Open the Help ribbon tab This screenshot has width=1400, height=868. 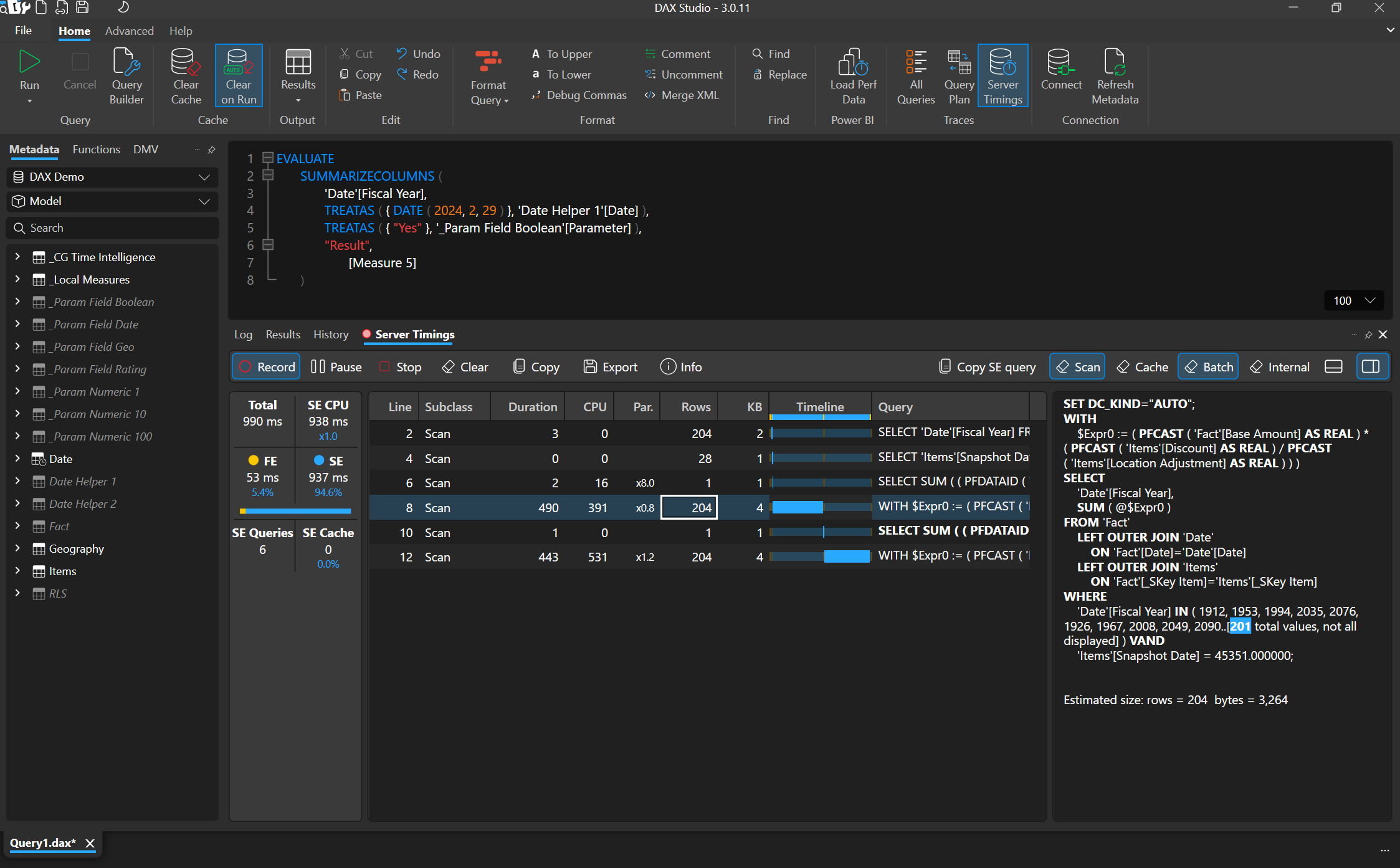click(x=181, y=31)
